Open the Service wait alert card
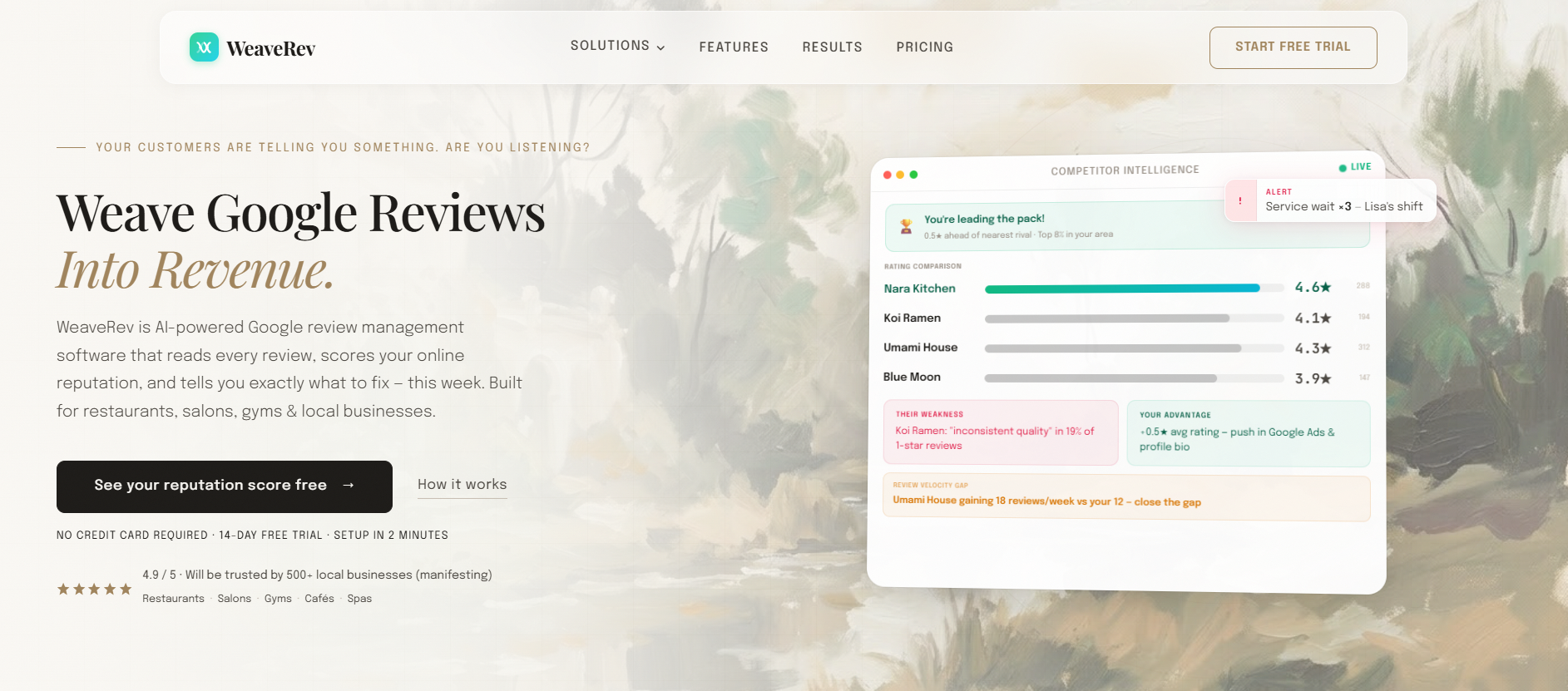 click(1330, 200)
